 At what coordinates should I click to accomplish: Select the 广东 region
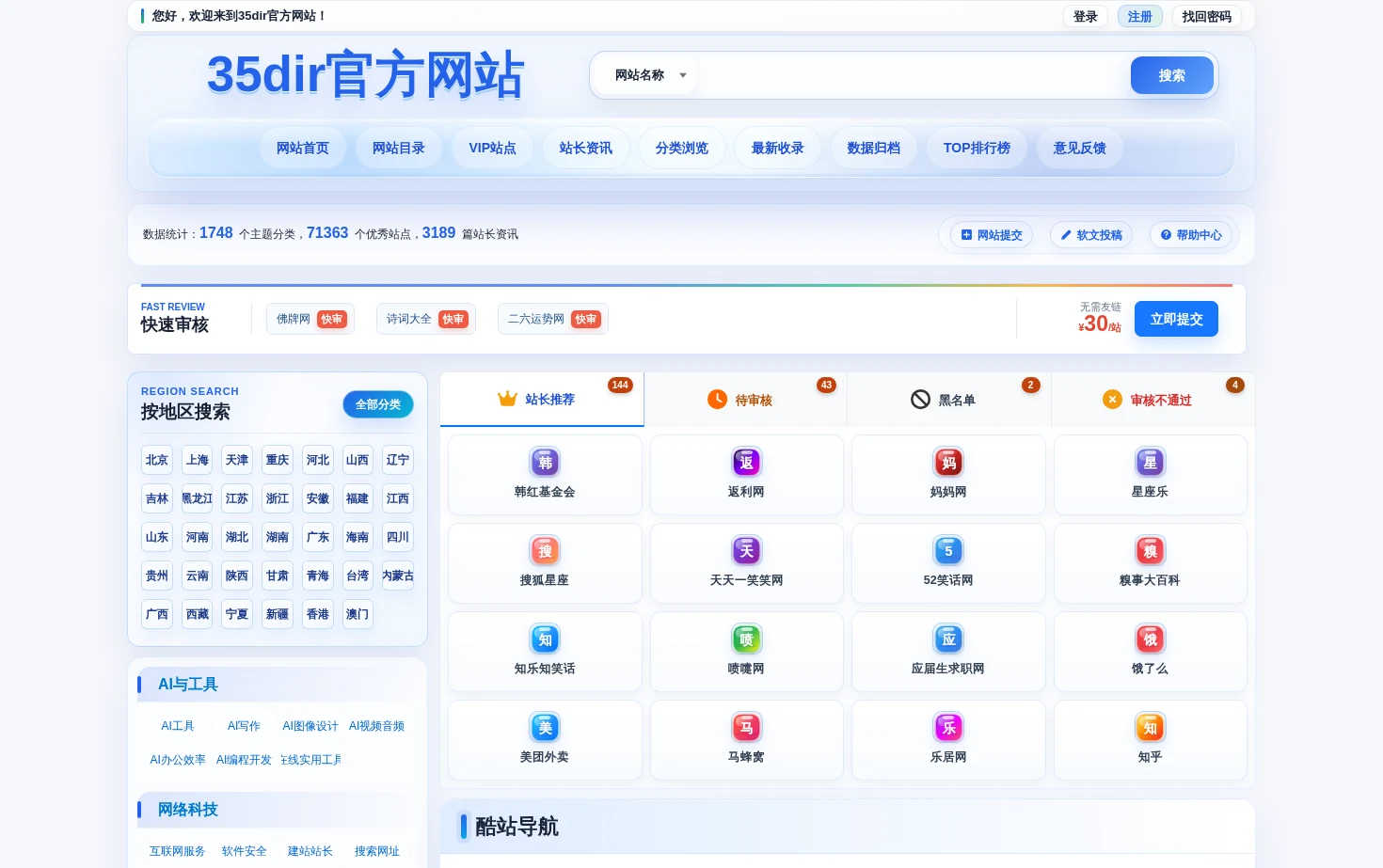click(318, 537)
